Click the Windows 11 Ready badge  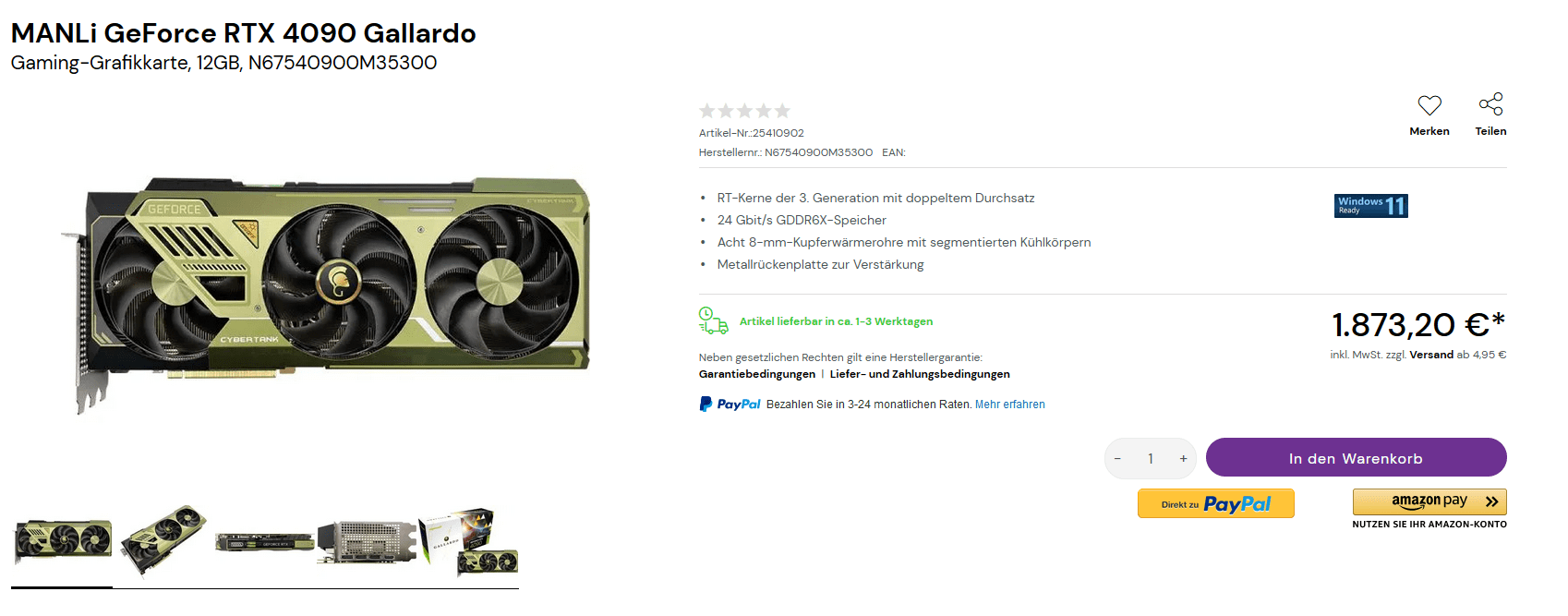pos(1371,205)
